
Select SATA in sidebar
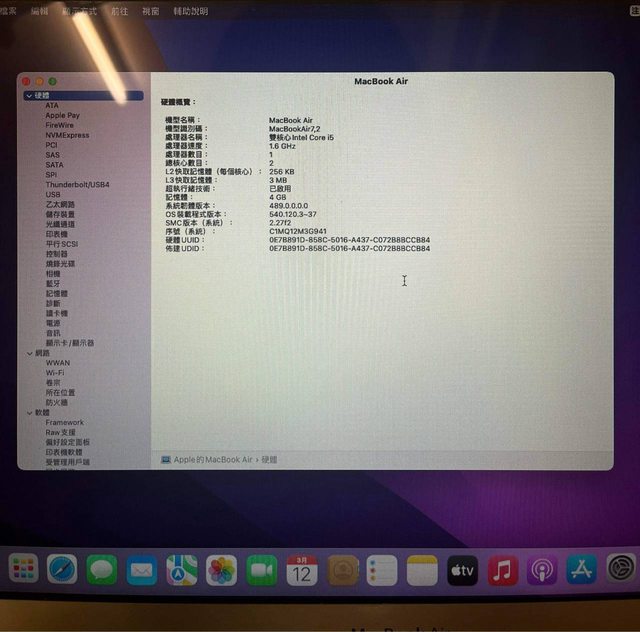coord(54,165)
